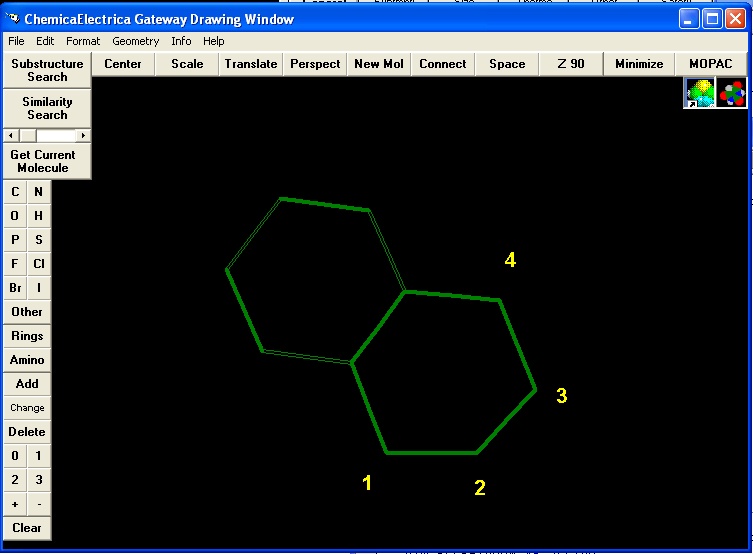Click the Other elements button
This screenshot has height=554, width=753.
pyautogui.click(x=27, y=312)
